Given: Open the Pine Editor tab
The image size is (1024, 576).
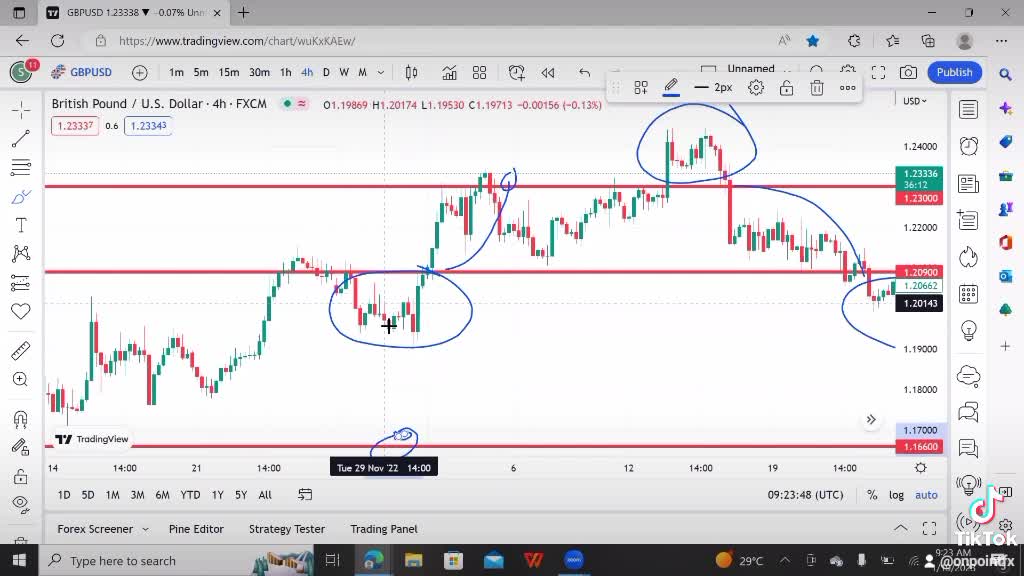Looking at the screenshot, I should [x=196, y=529].
